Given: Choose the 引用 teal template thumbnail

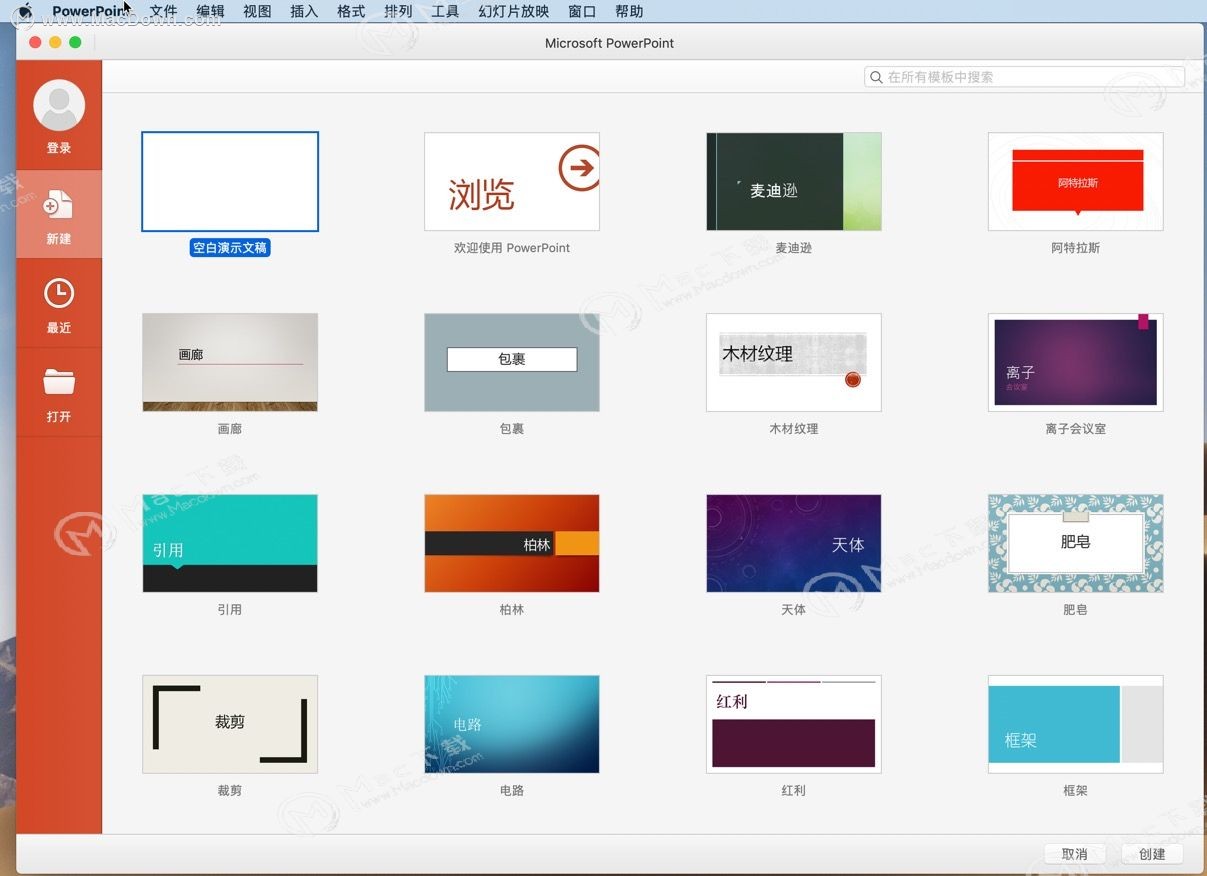Looking at the screenshot, I should pyautogui.click(x=230, y=543).
